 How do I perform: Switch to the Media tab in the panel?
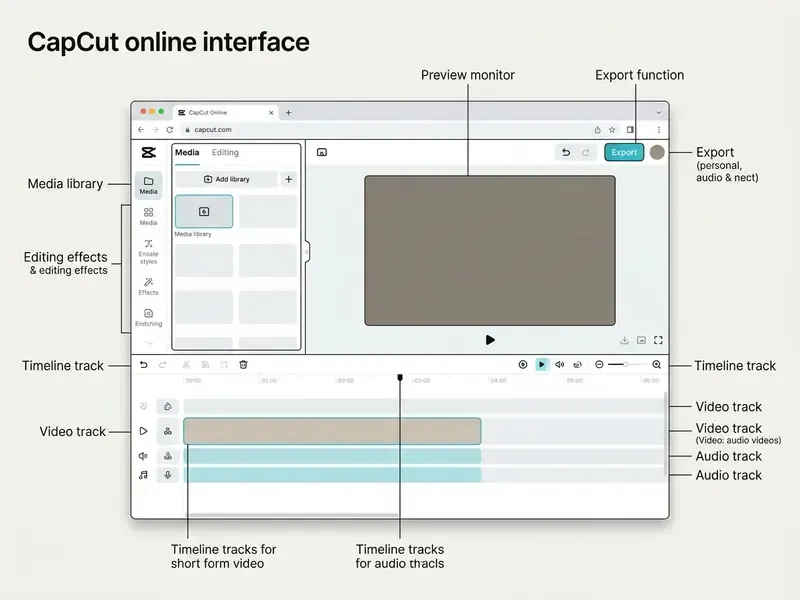tap(187, 152)
